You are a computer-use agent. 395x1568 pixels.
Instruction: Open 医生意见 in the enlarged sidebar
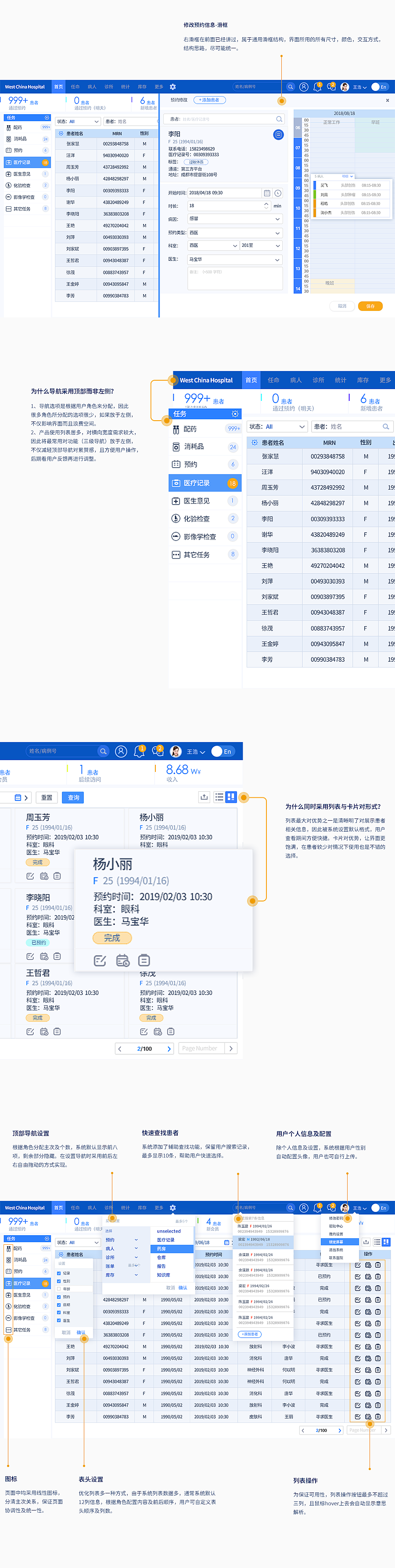click(205, 501)
